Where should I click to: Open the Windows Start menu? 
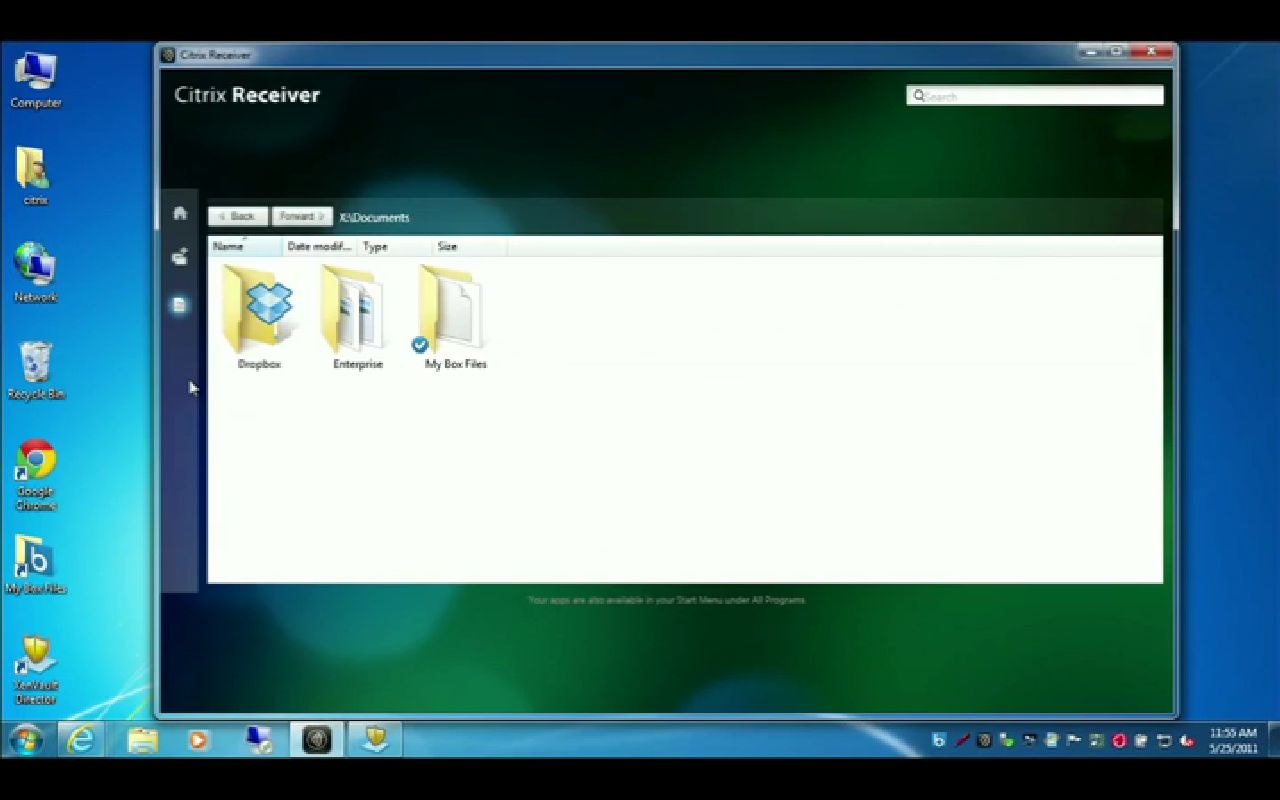click(26, 740)
